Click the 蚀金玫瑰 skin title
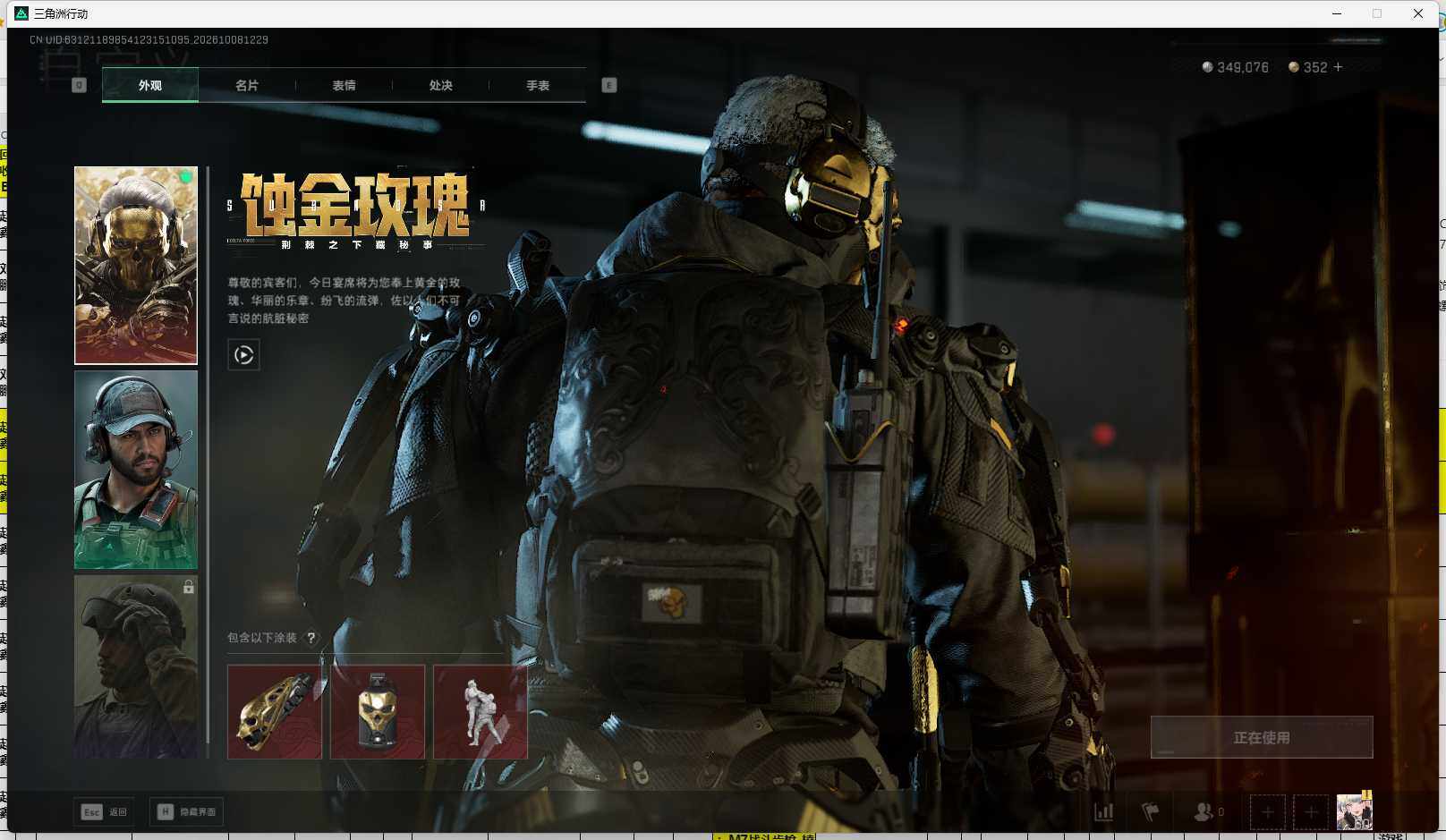This screenshot has width=1446, height=840. point(355,205)
